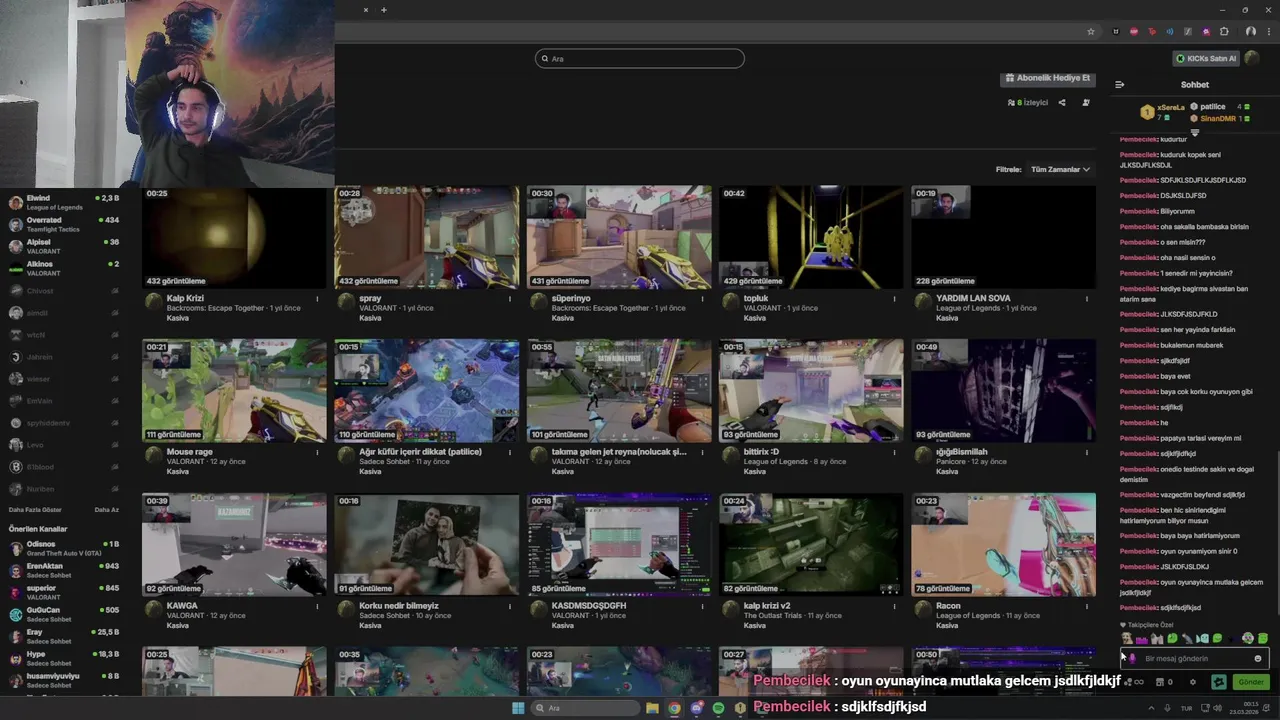Open Spotify from the taskbar
The height and width of the screenshot is (720, 1280).
[718, 708]
